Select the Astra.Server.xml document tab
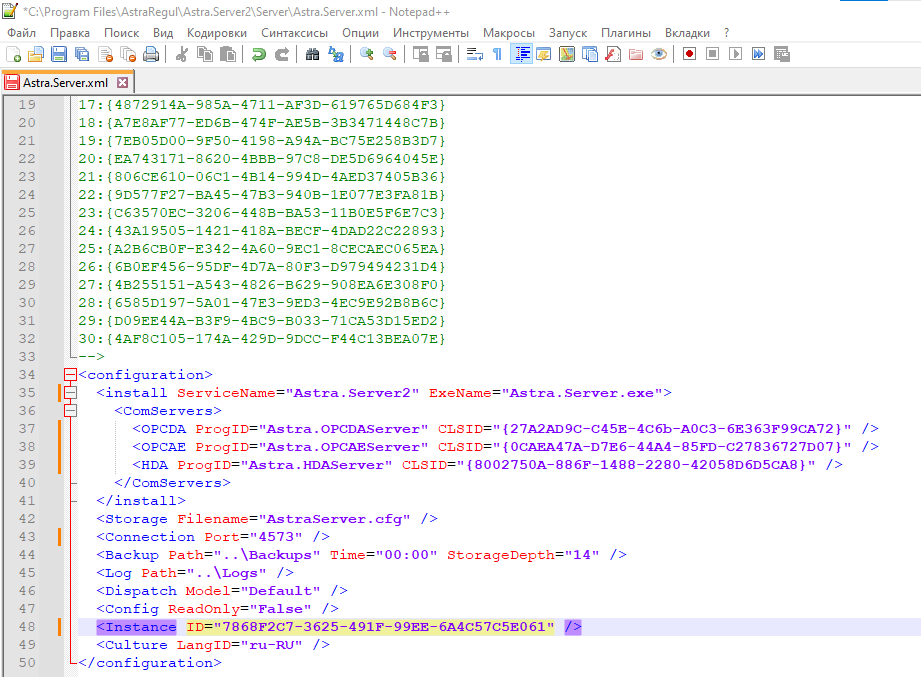Viewport: 921px width, 677px height. point(64,83)
